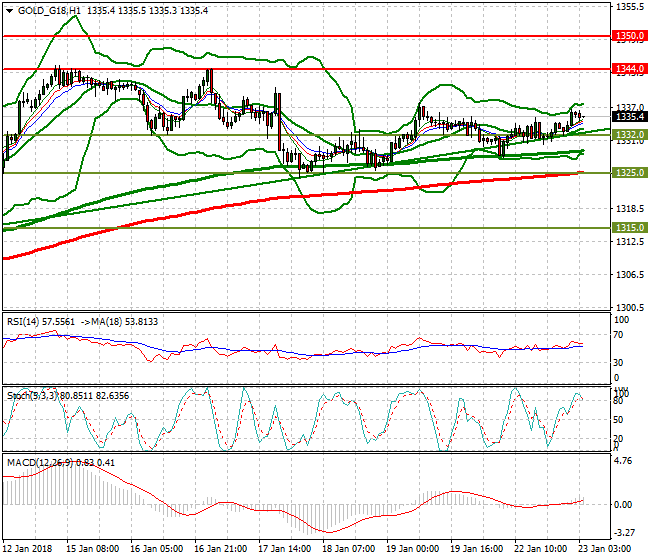
Task: Click the 1300.5 price scale value
Action: [x=630, y=308]
